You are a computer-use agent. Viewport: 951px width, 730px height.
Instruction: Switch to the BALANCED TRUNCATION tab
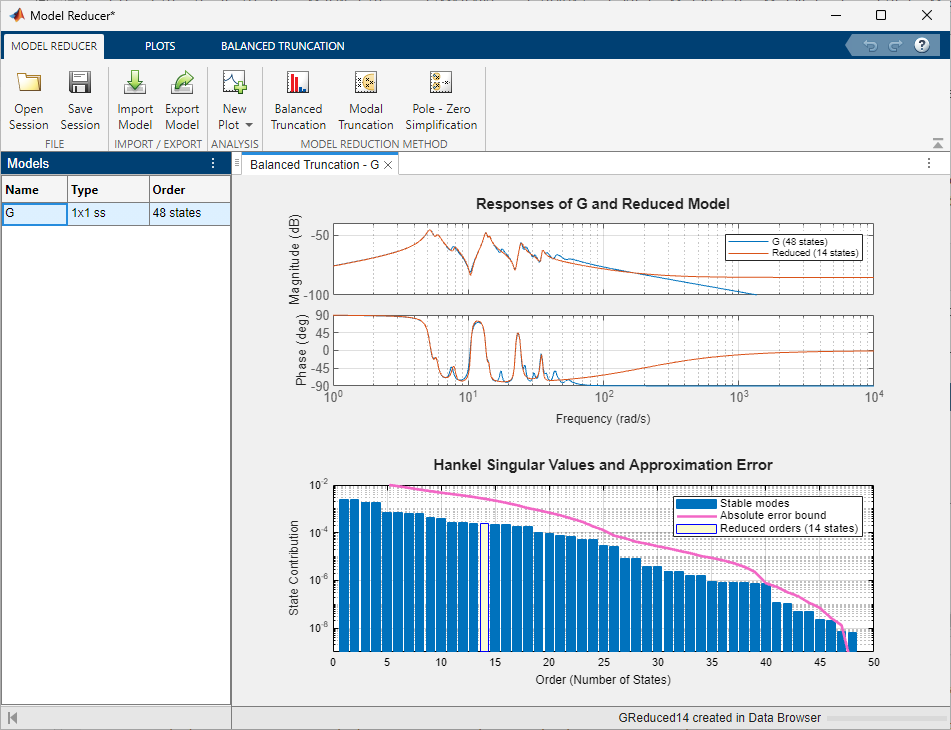(x=282, y=46)
